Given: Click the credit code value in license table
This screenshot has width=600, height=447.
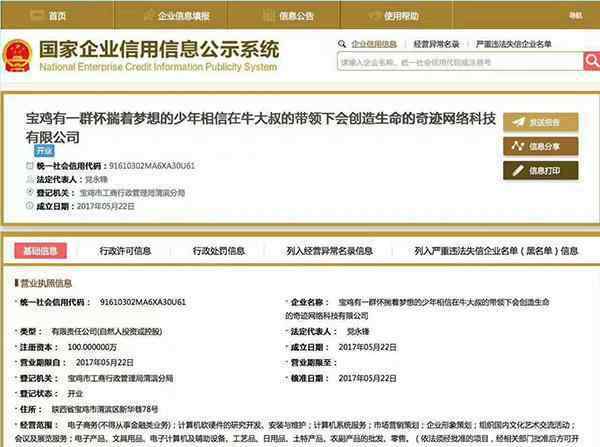Looking at the screenshot, I should point(143,302).
